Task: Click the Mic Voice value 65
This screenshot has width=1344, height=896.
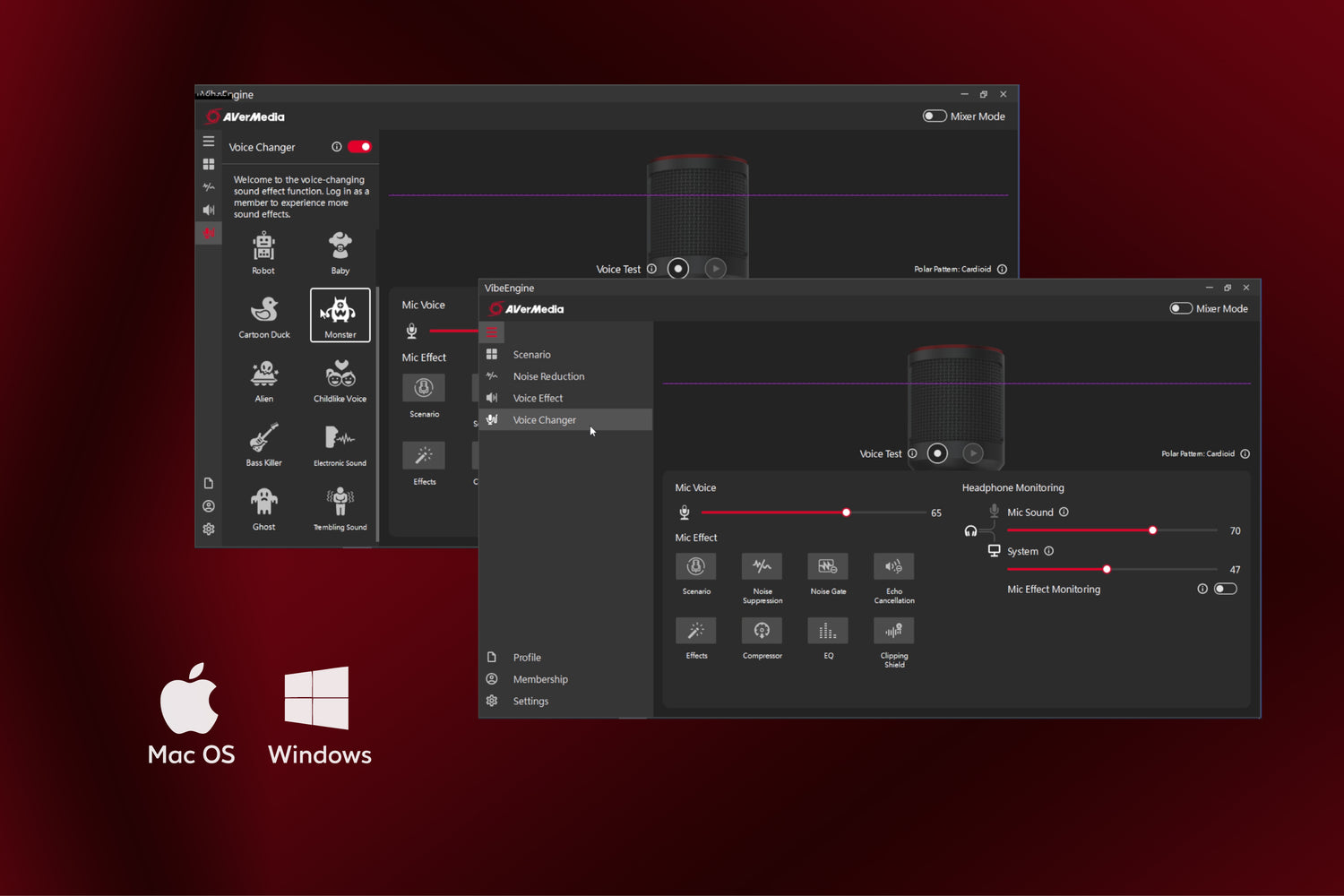Action: click(x=936, y=513)
